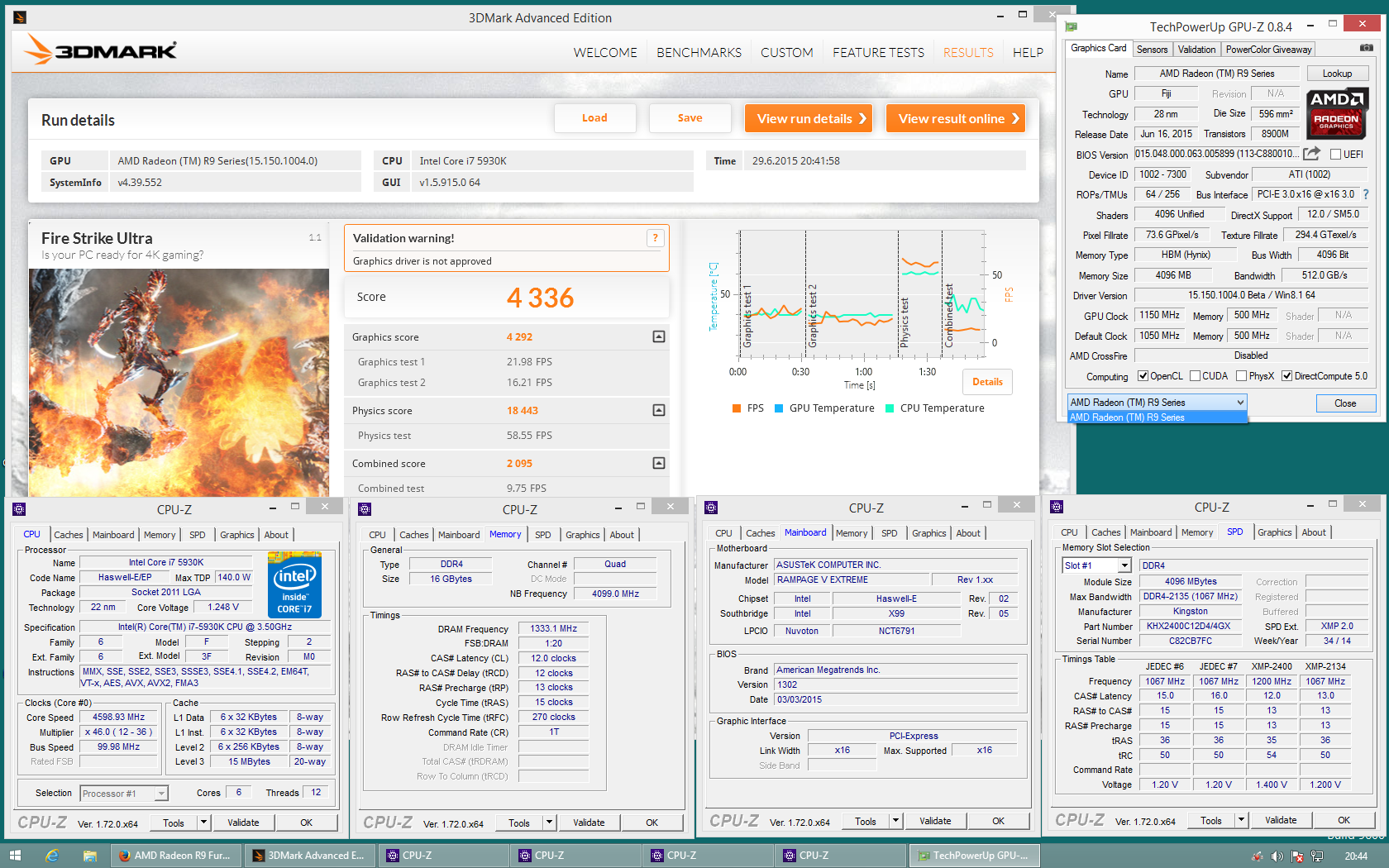Click the network tray icon
1389x868 pixels.
[1316, 856]
